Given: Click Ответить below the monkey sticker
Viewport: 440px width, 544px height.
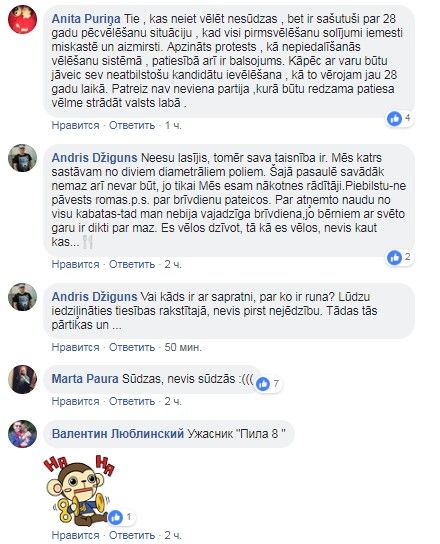Looking at the screenshot, I should 132,535.
